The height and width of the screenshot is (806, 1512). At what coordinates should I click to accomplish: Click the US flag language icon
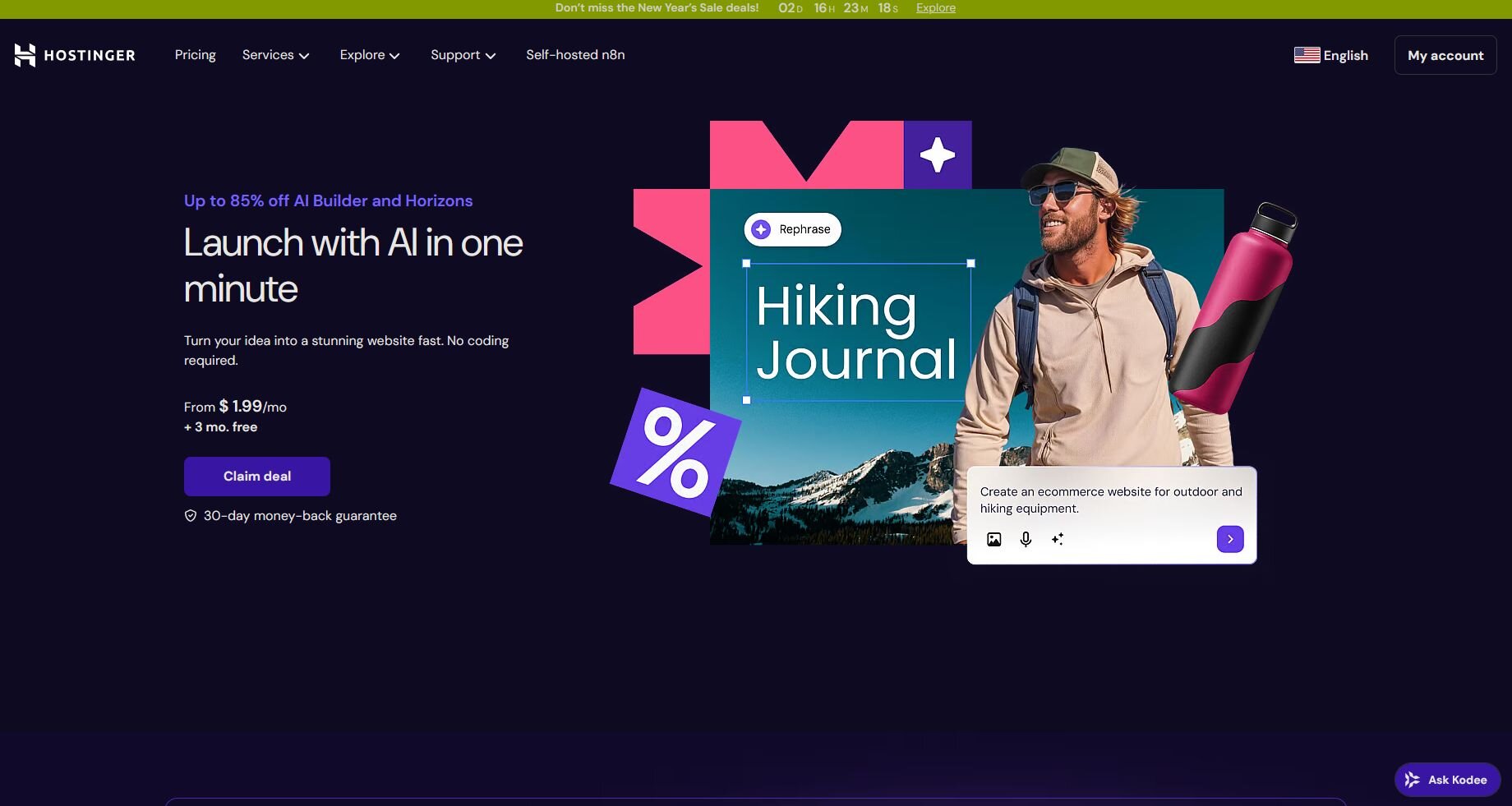pyautogui.click(x=1307, y=55)
